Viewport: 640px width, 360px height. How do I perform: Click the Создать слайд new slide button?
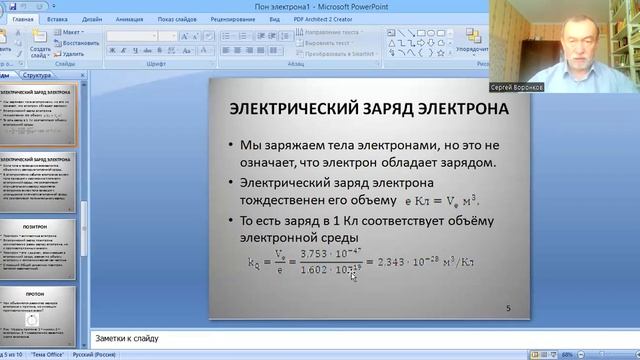pos(40,44)
